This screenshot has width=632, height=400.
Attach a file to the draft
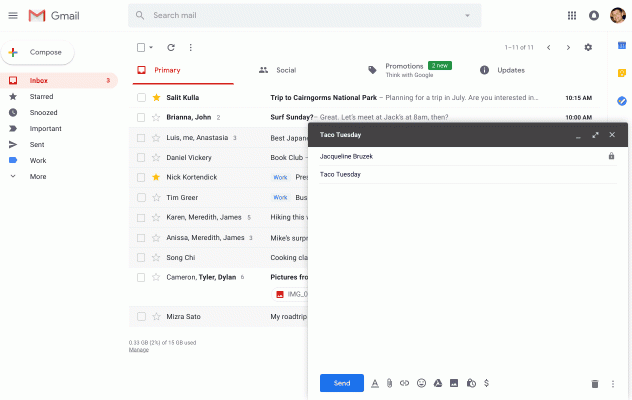click(x=389, y=383)
